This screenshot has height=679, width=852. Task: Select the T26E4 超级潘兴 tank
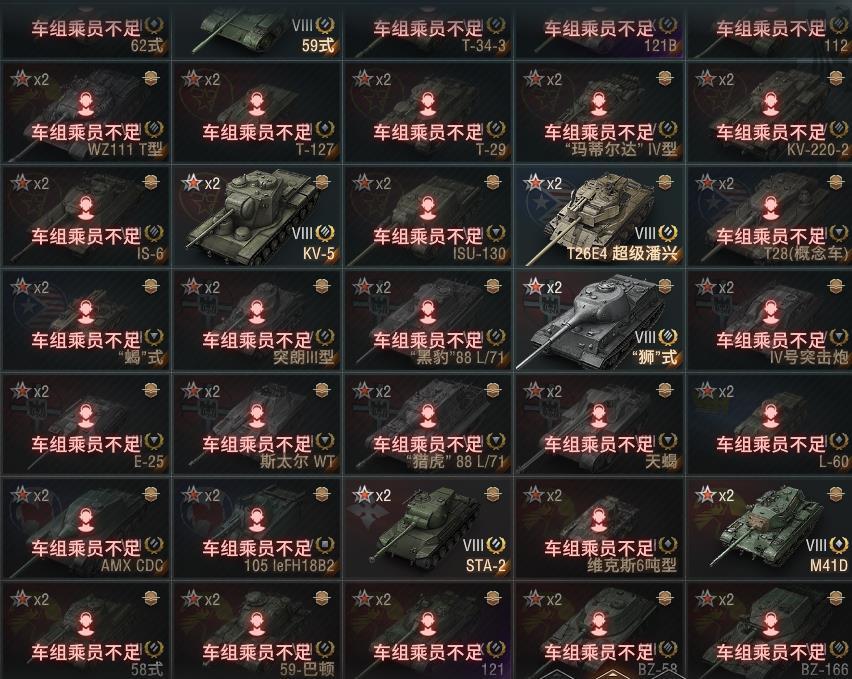tap(599, 217)
